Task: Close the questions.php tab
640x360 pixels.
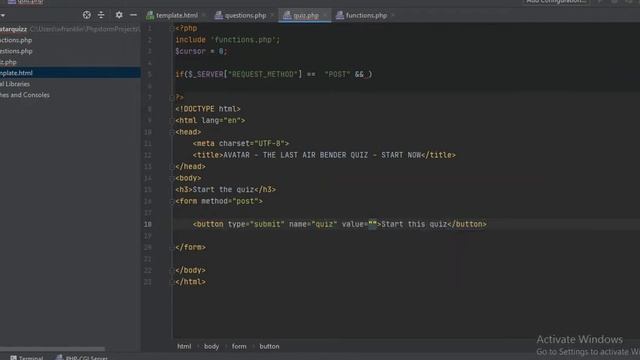Action: 272,16
